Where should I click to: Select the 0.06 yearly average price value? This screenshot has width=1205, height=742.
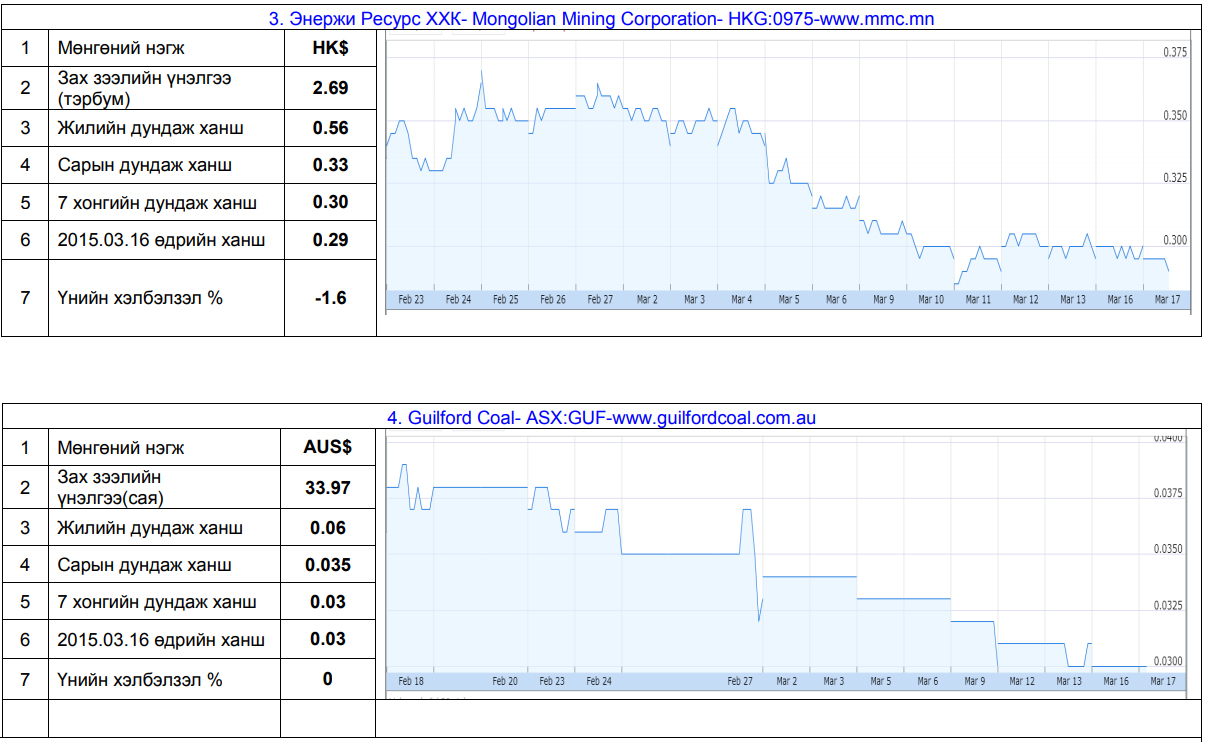tap(328, 528)
